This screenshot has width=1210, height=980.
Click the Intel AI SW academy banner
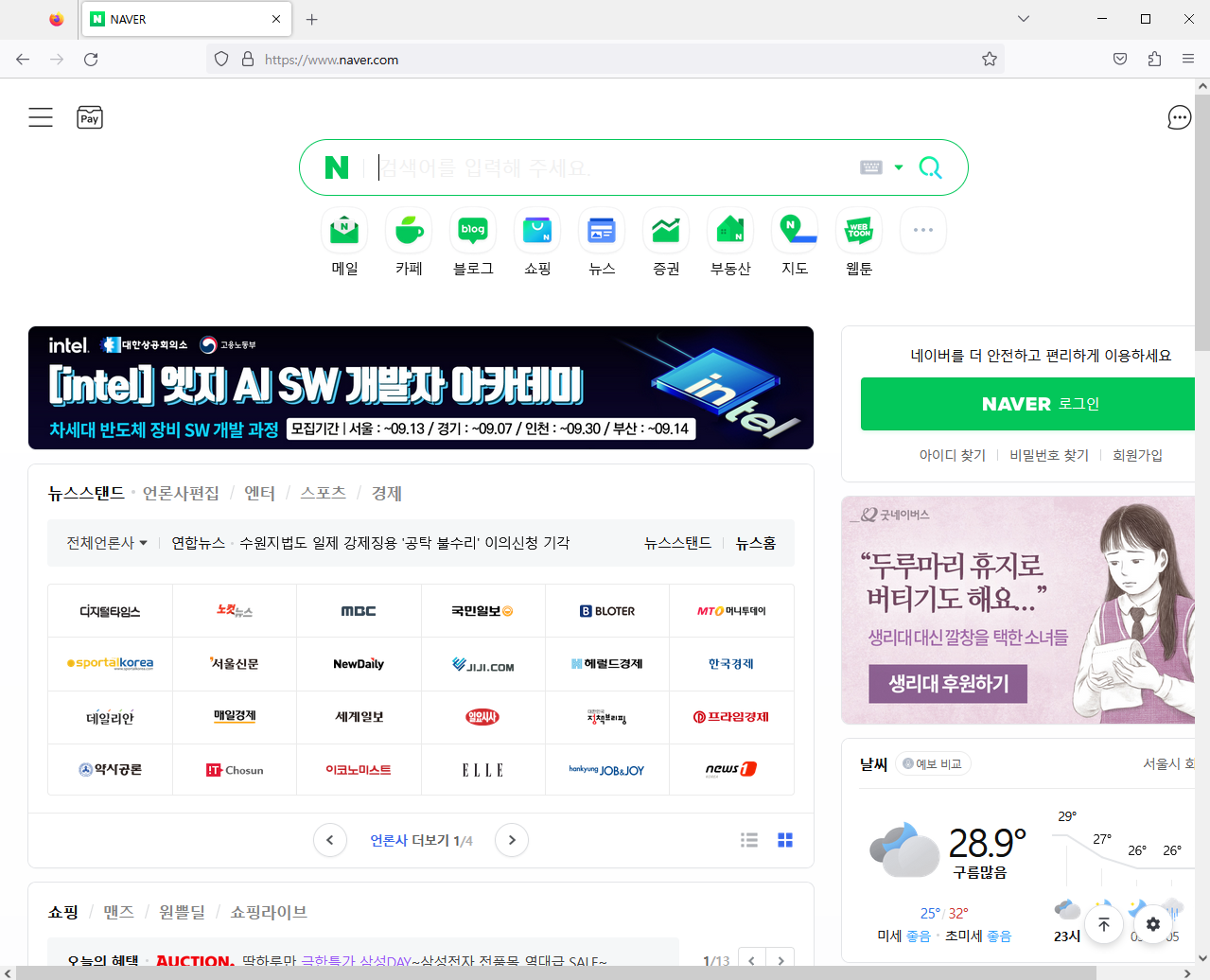pos(421,388)
